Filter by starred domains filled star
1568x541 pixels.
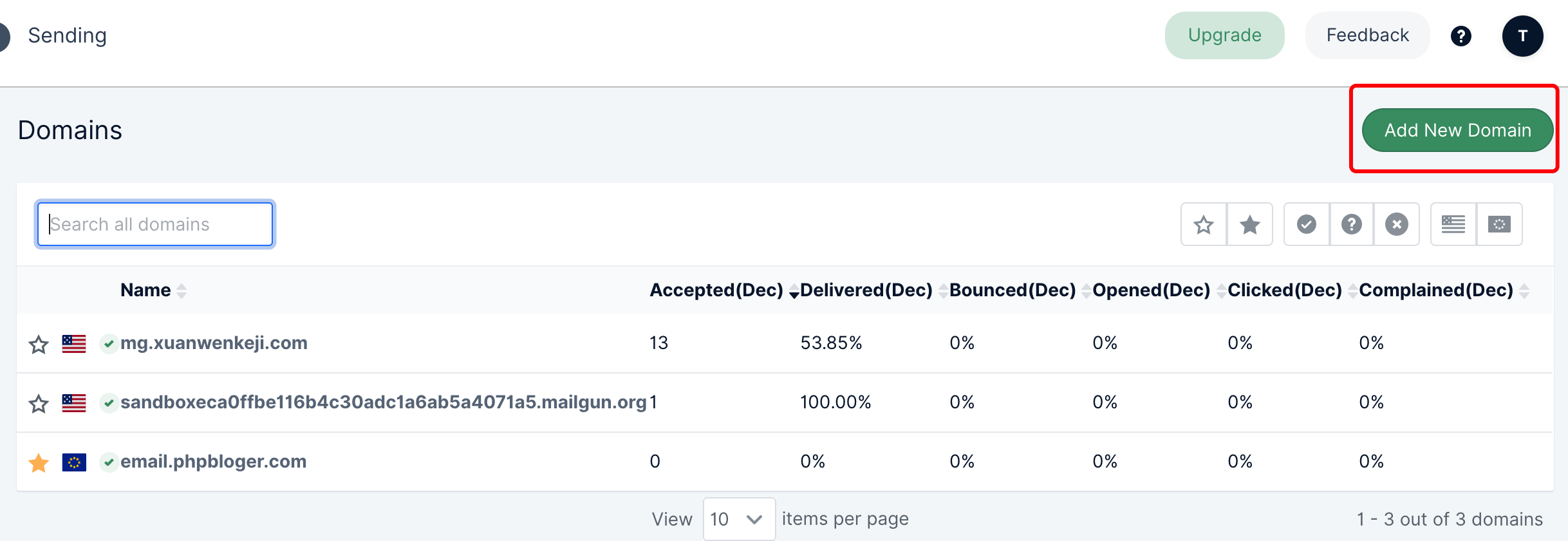pos(1249,225)
